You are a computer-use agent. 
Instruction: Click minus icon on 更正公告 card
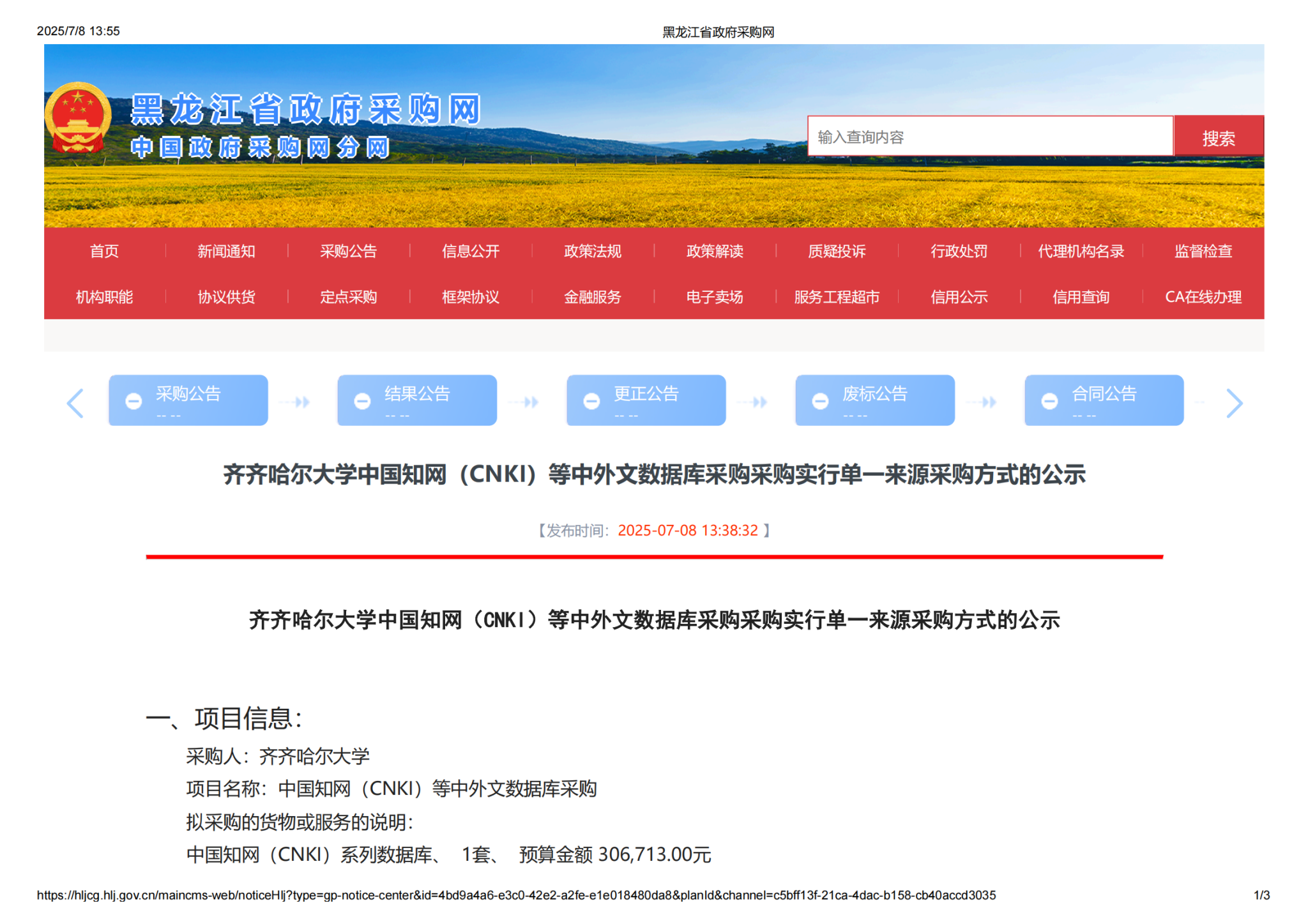point(591,401)
